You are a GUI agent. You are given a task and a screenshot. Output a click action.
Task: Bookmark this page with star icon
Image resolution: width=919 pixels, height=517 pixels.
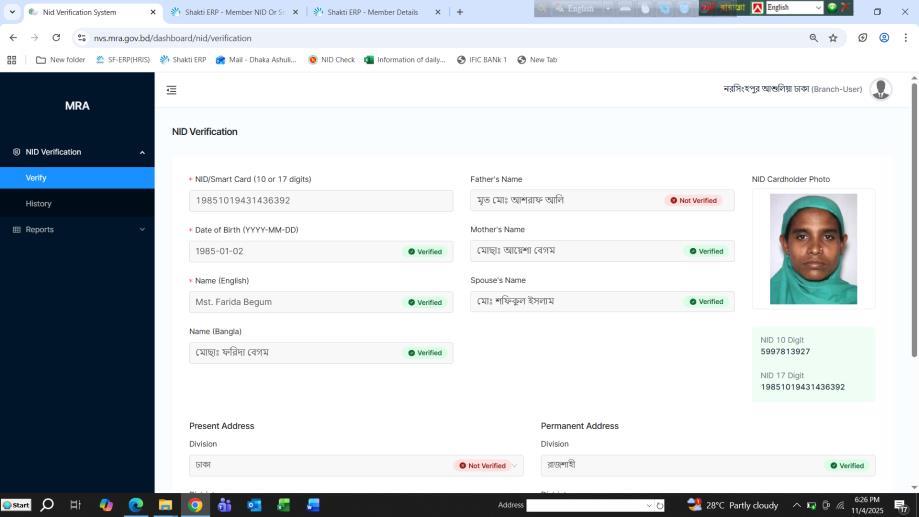coord(833,38)
